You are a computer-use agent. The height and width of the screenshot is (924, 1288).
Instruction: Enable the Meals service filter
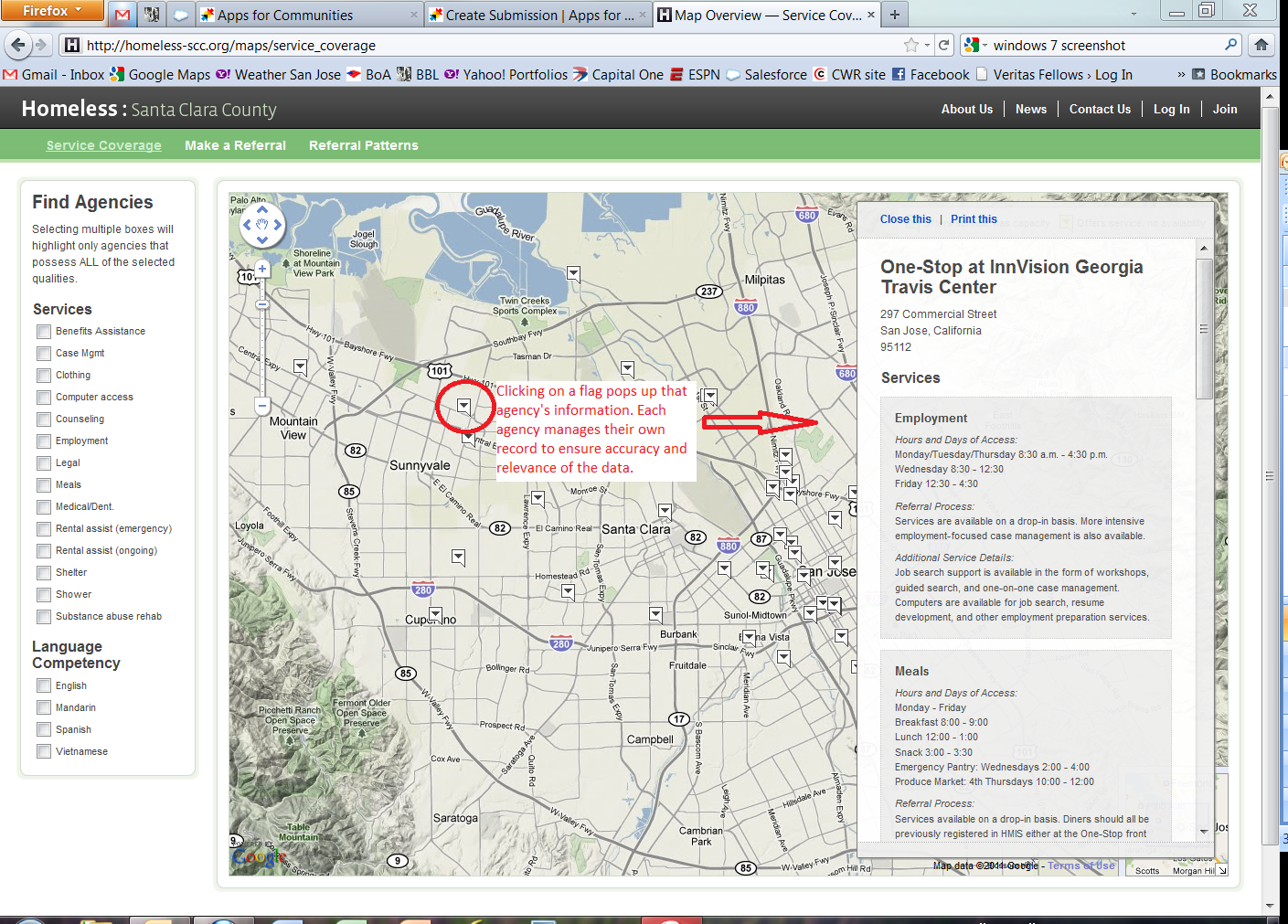[x=44, y=484]
